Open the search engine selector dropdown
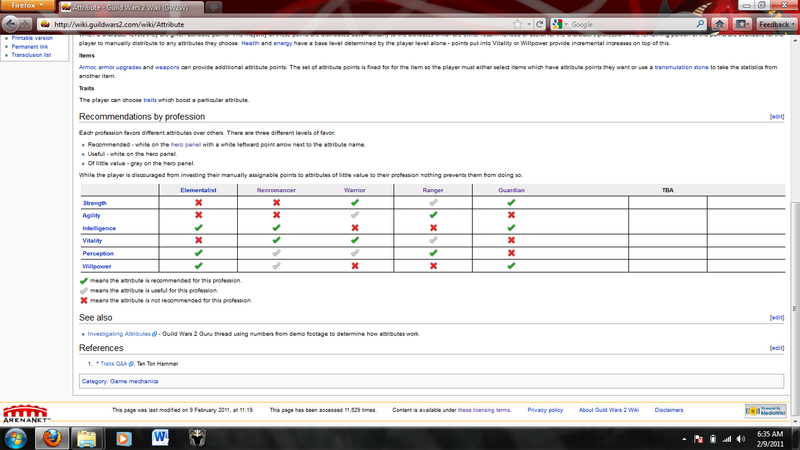Viewport: 800px width, 450px height. tap(560, 24)
